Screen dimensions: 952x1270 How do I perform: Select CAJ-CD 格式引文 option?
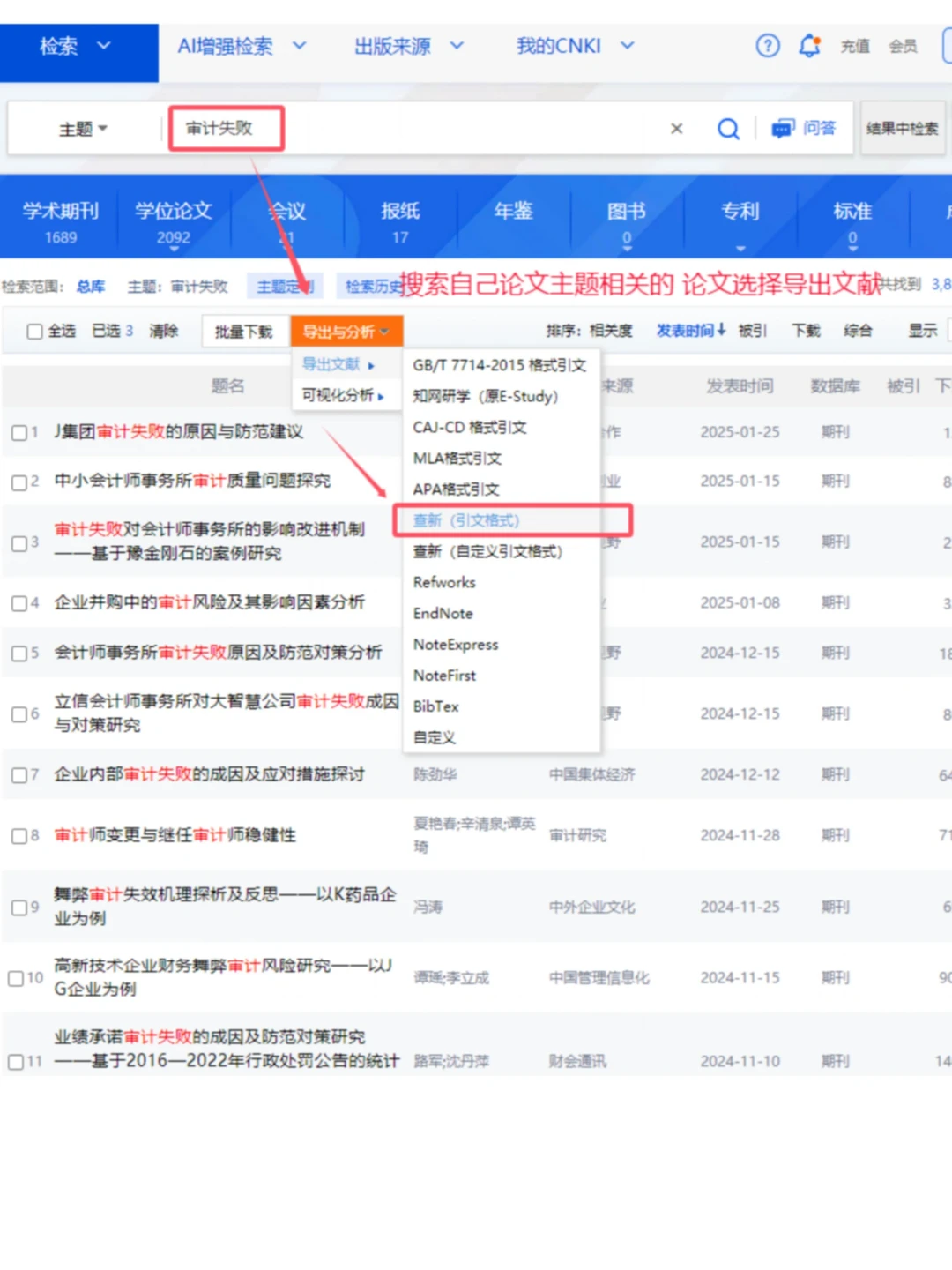(470, 427)
